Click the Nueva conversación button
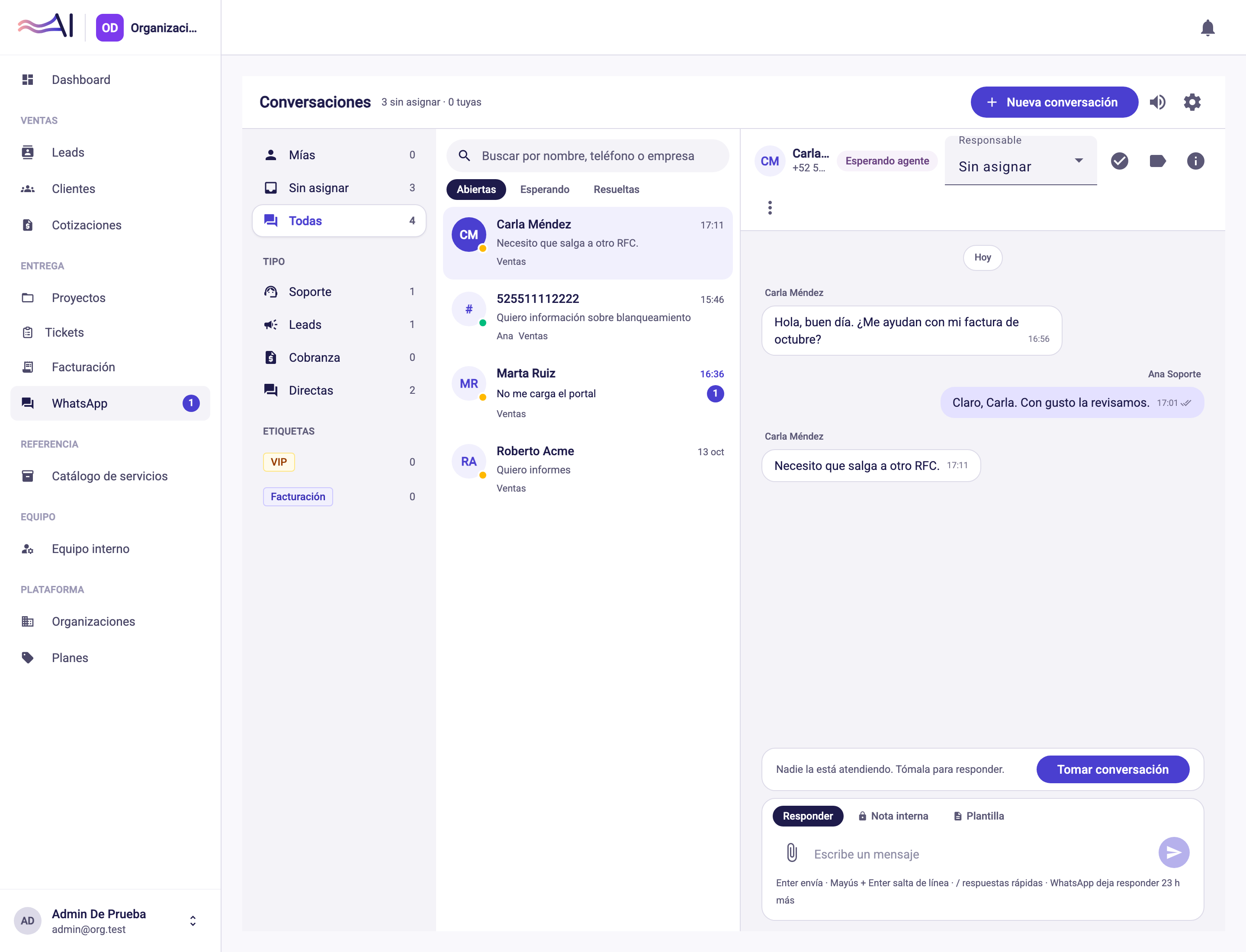1246x952 pixels. (1054, 103)
